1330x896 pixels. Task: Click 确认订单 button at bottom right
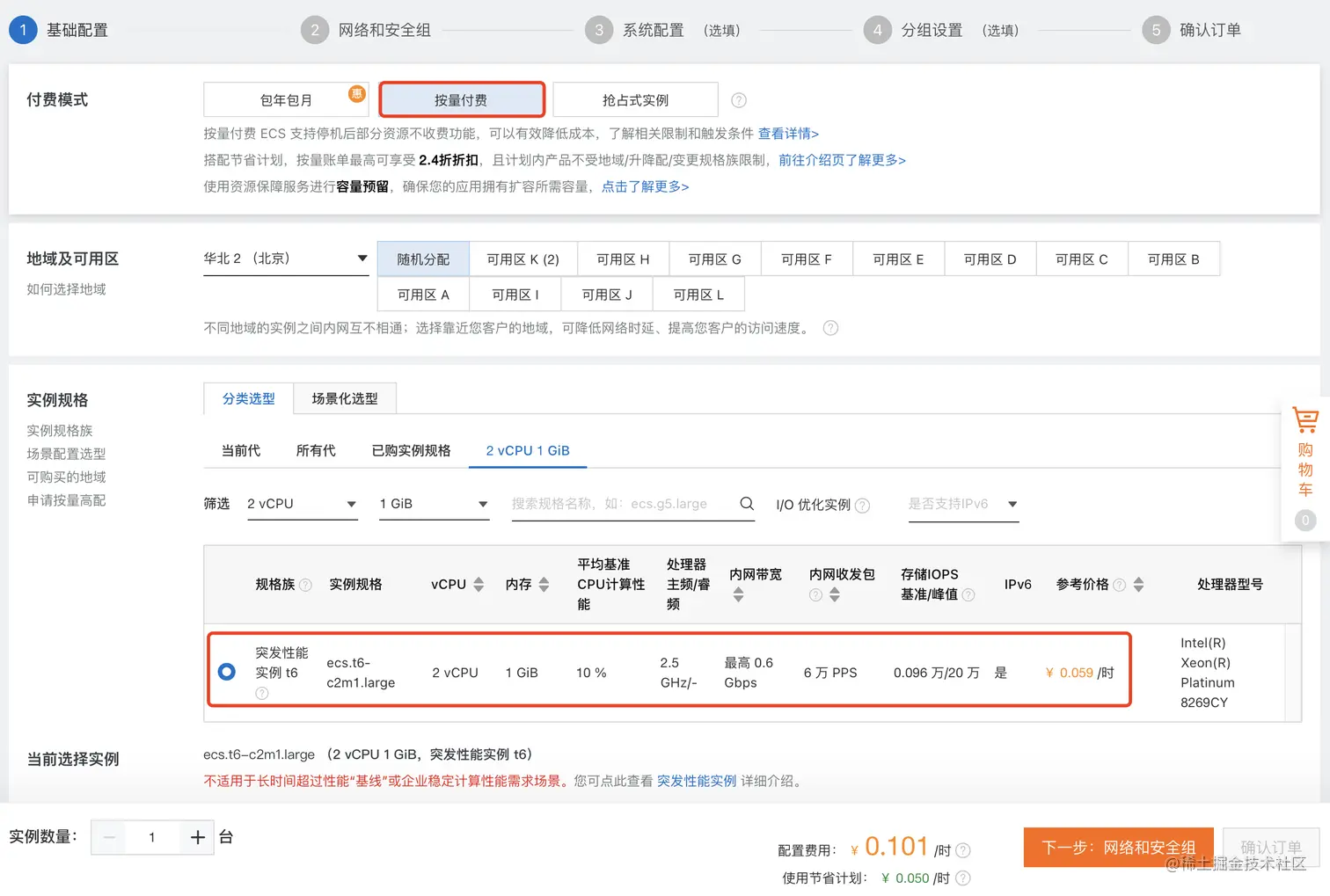[1271, 848]
